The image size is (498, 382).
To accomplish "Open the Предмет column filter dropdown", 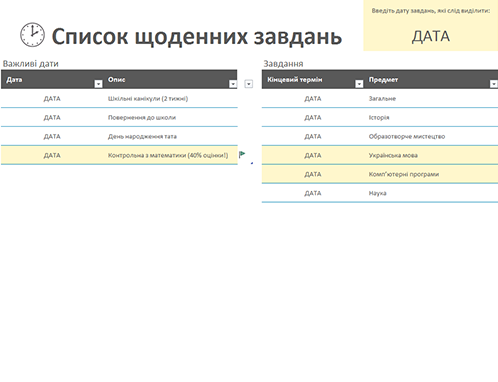I will pyautogui.click(x=494, y=84).
